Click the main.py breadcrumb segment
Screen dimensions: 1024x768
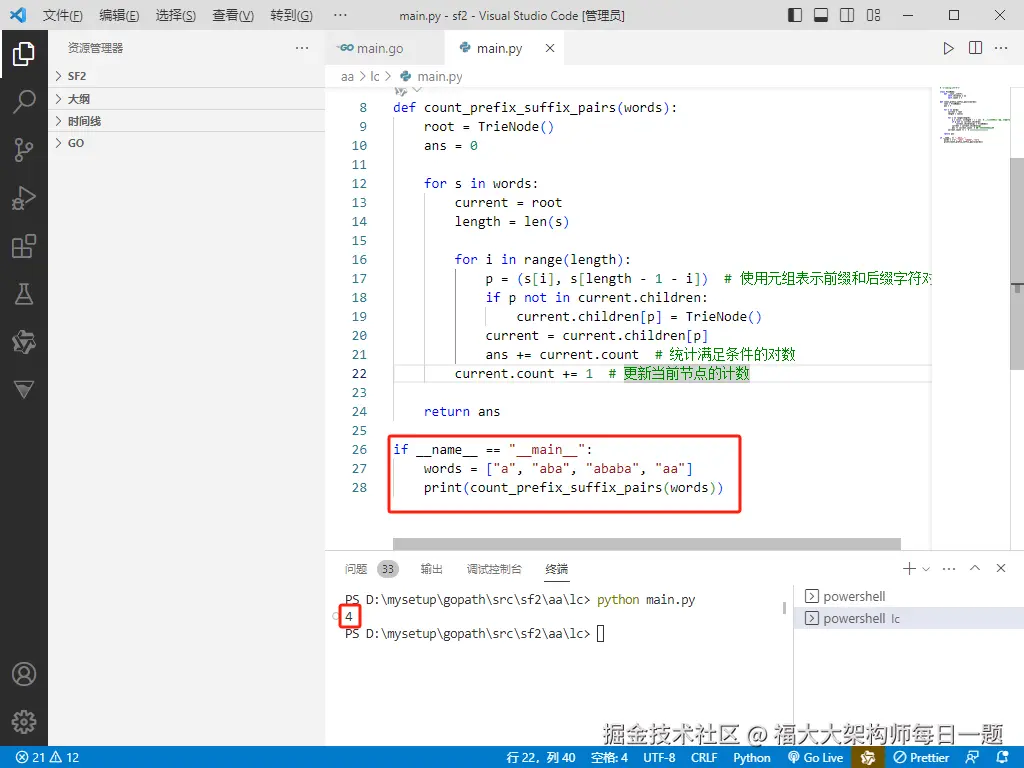440,76
